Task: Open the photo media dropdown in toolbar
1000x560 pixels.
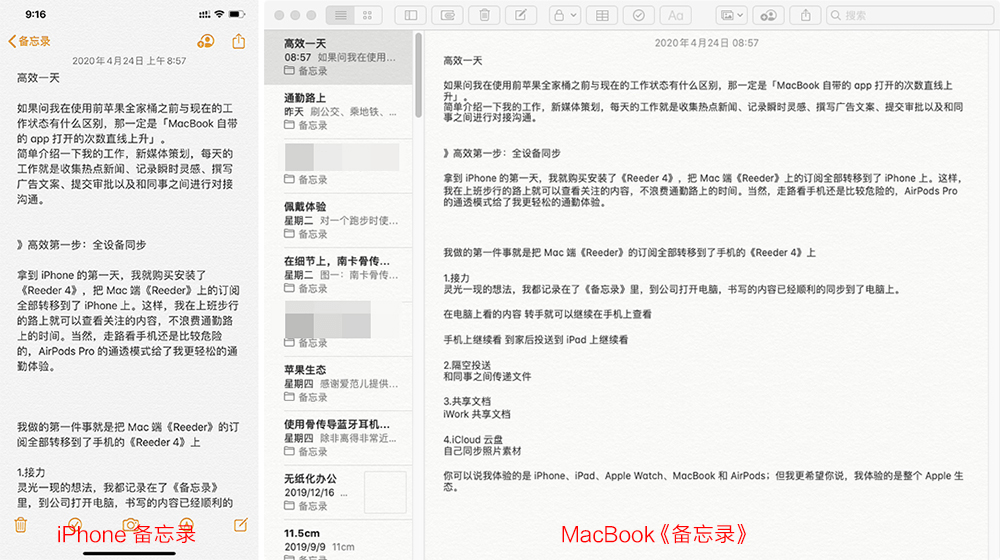Action: click(731, 15)
